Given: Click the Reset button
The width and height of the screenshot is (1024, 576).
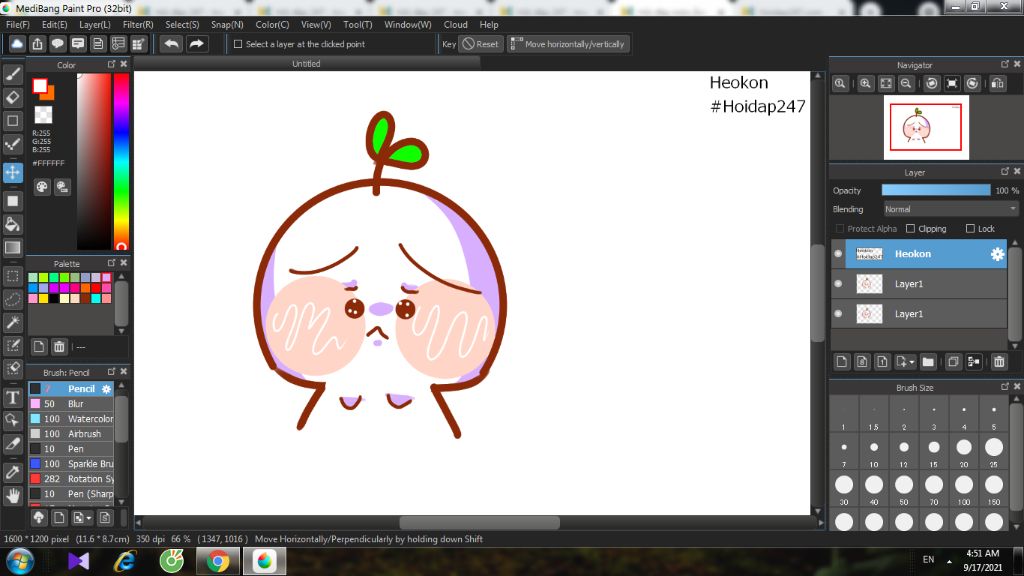Looking at the screenshot, I should 480,44.
